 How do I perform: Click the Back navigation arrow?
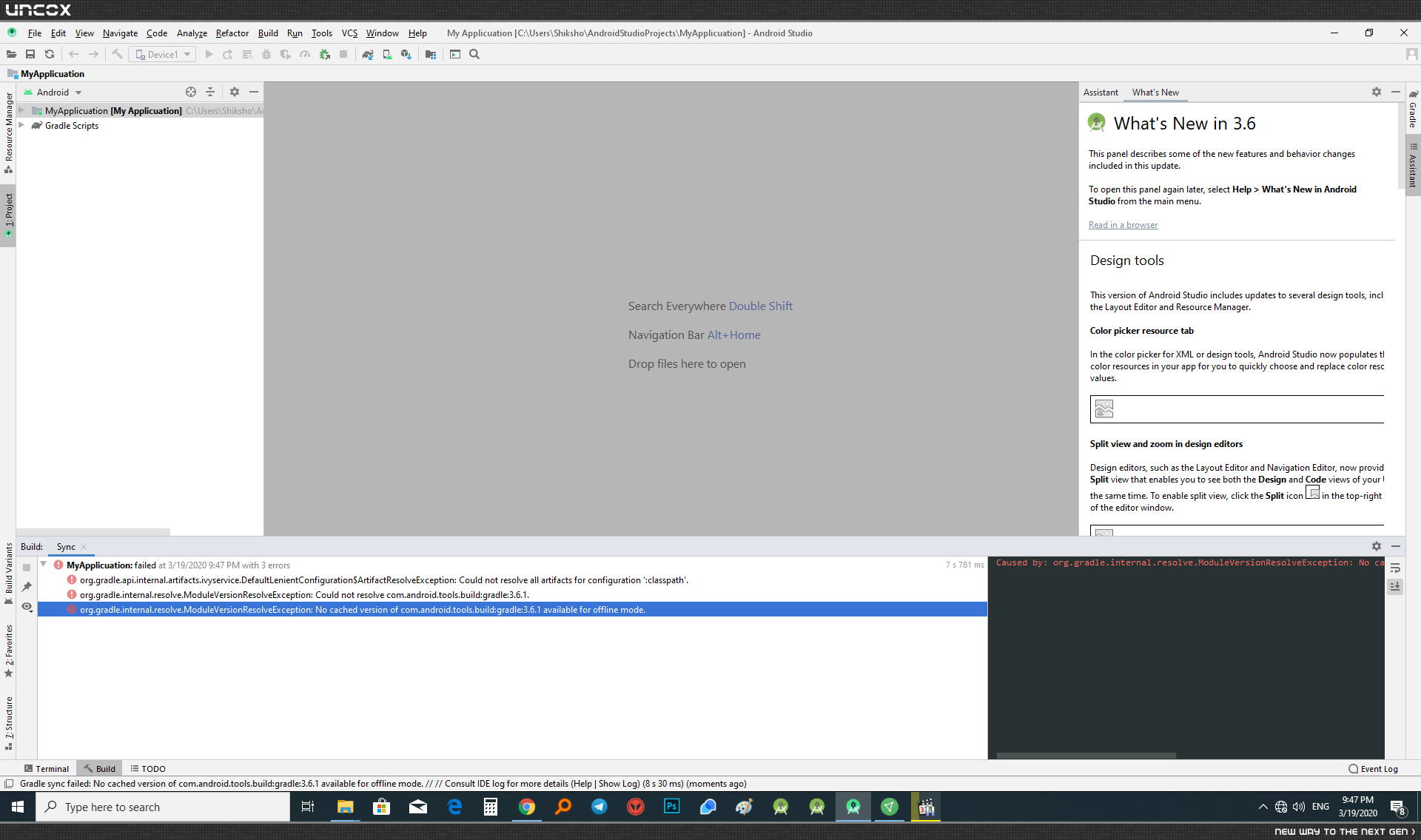(73, 54)
